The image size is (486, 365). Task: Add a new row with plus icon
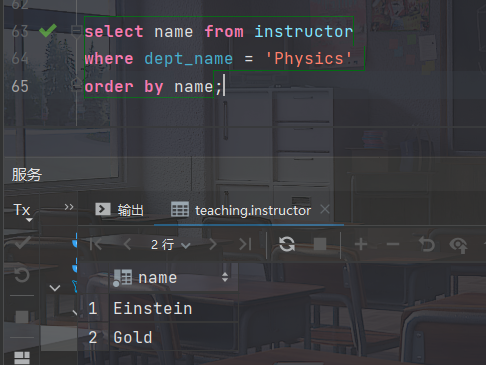[361, 244]
